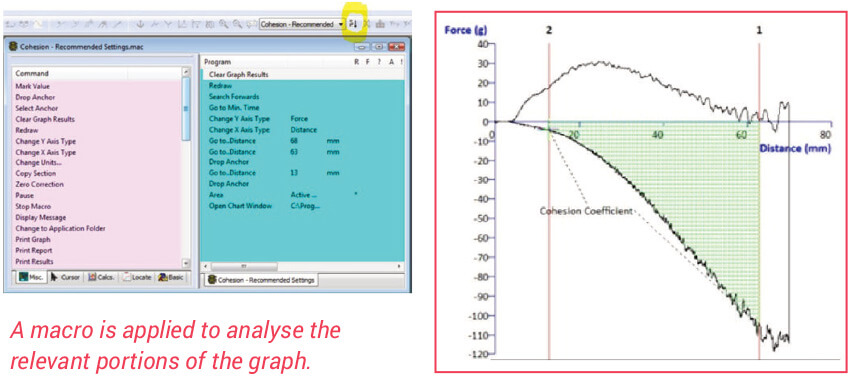Click anchor line 1 on the graph
The height and width of the screenshot is (380, 850).
coord(759,201)
